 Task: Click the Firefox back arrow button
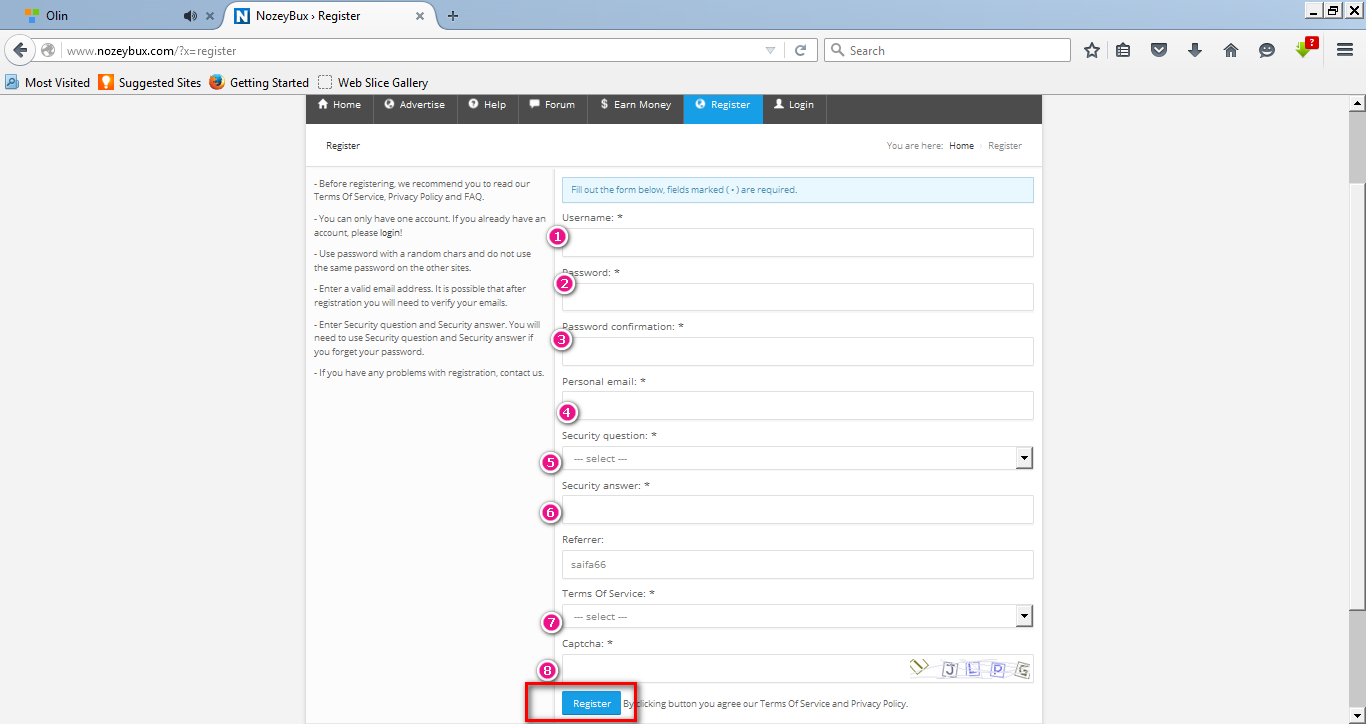pyautogui.click(x=20, y=50)
